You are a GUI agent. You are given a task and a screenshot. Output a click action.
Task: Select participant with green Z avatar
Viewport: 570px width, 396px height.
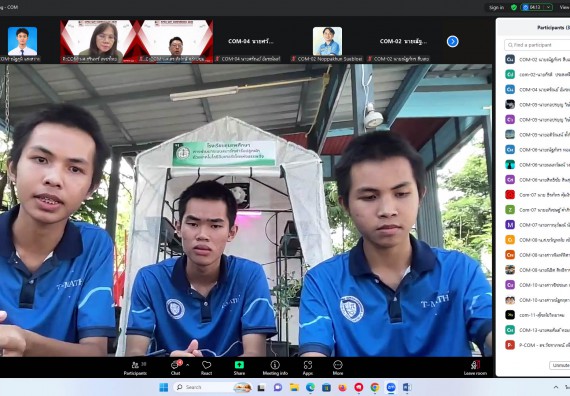pyautogui.click(x=537, y=210)
